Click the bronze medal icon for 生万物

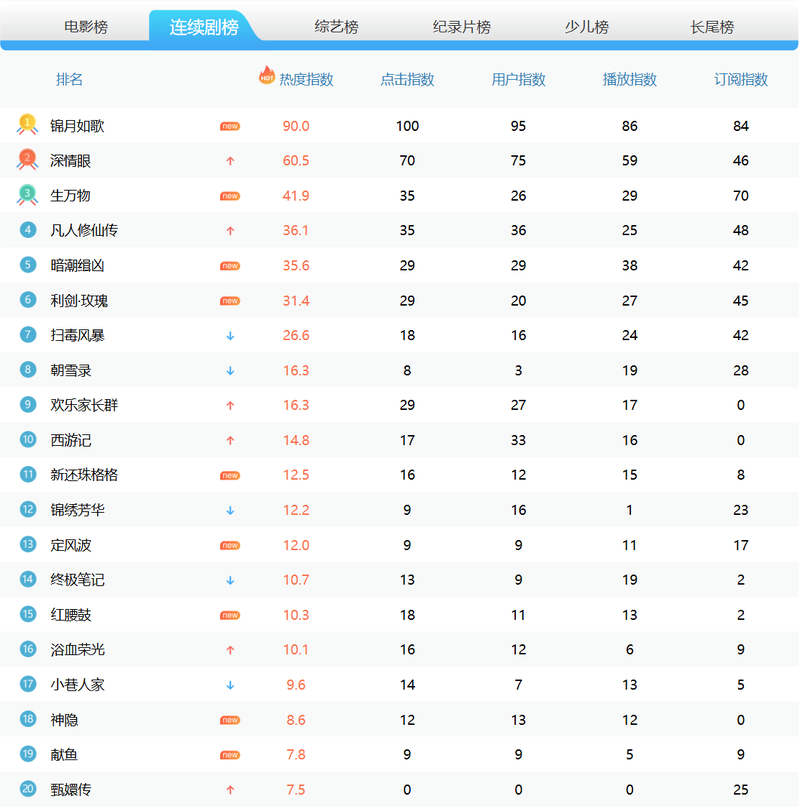click(x=27, y=195)
